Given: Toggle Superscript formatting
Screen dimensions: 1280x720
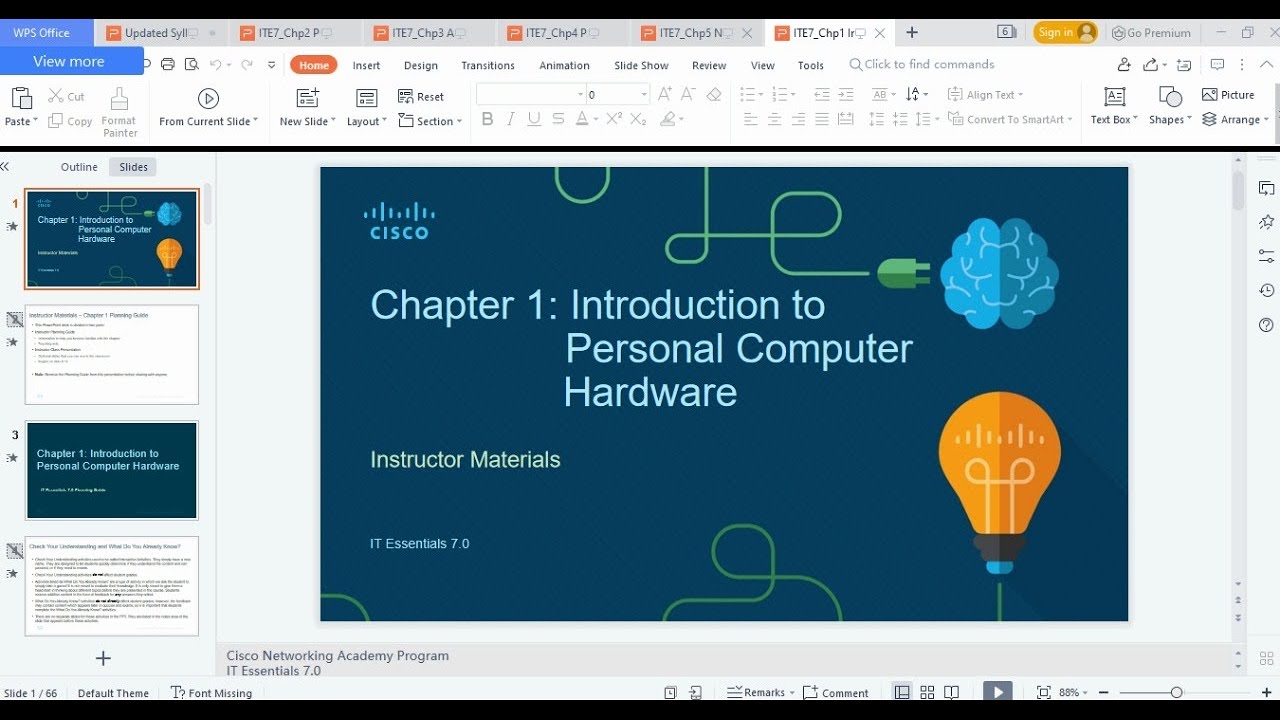Looking at the screenshot, I should tap(614, 119).
